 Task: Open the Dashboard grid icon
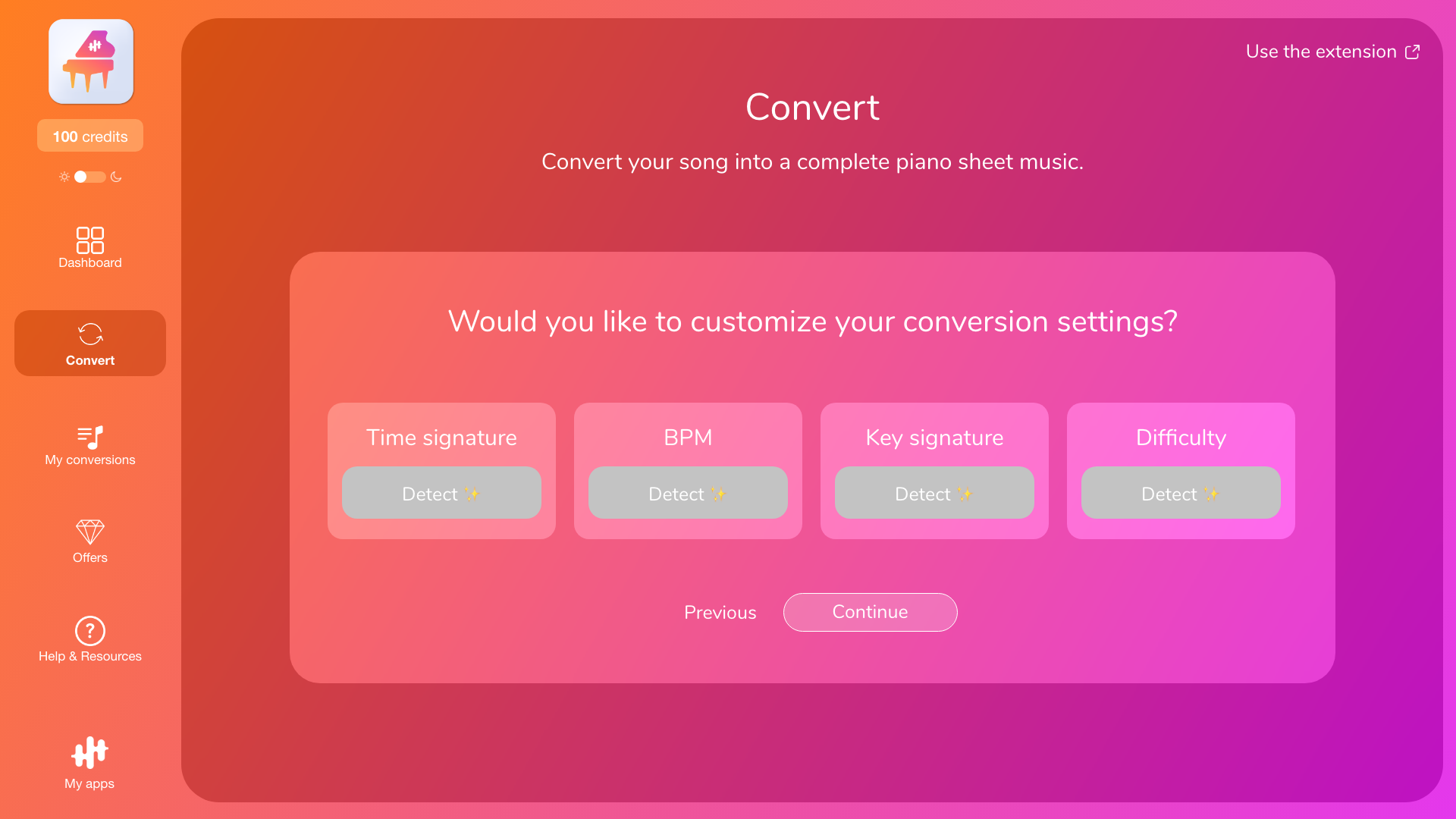[90, 240]
